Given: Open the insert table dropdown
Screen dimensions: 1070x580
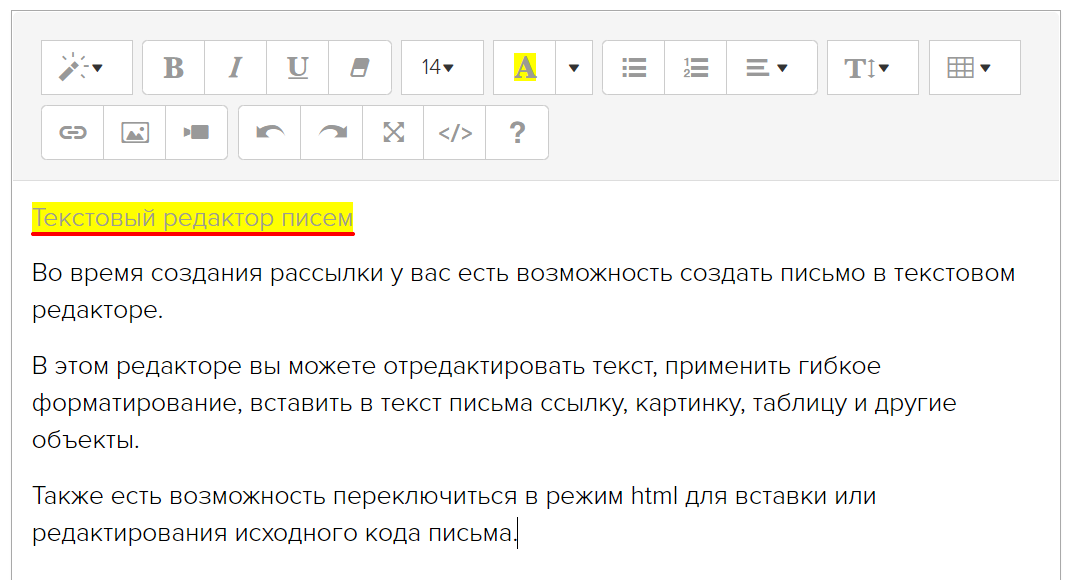Looking at the screenshot, I should (x=975, y=68).
